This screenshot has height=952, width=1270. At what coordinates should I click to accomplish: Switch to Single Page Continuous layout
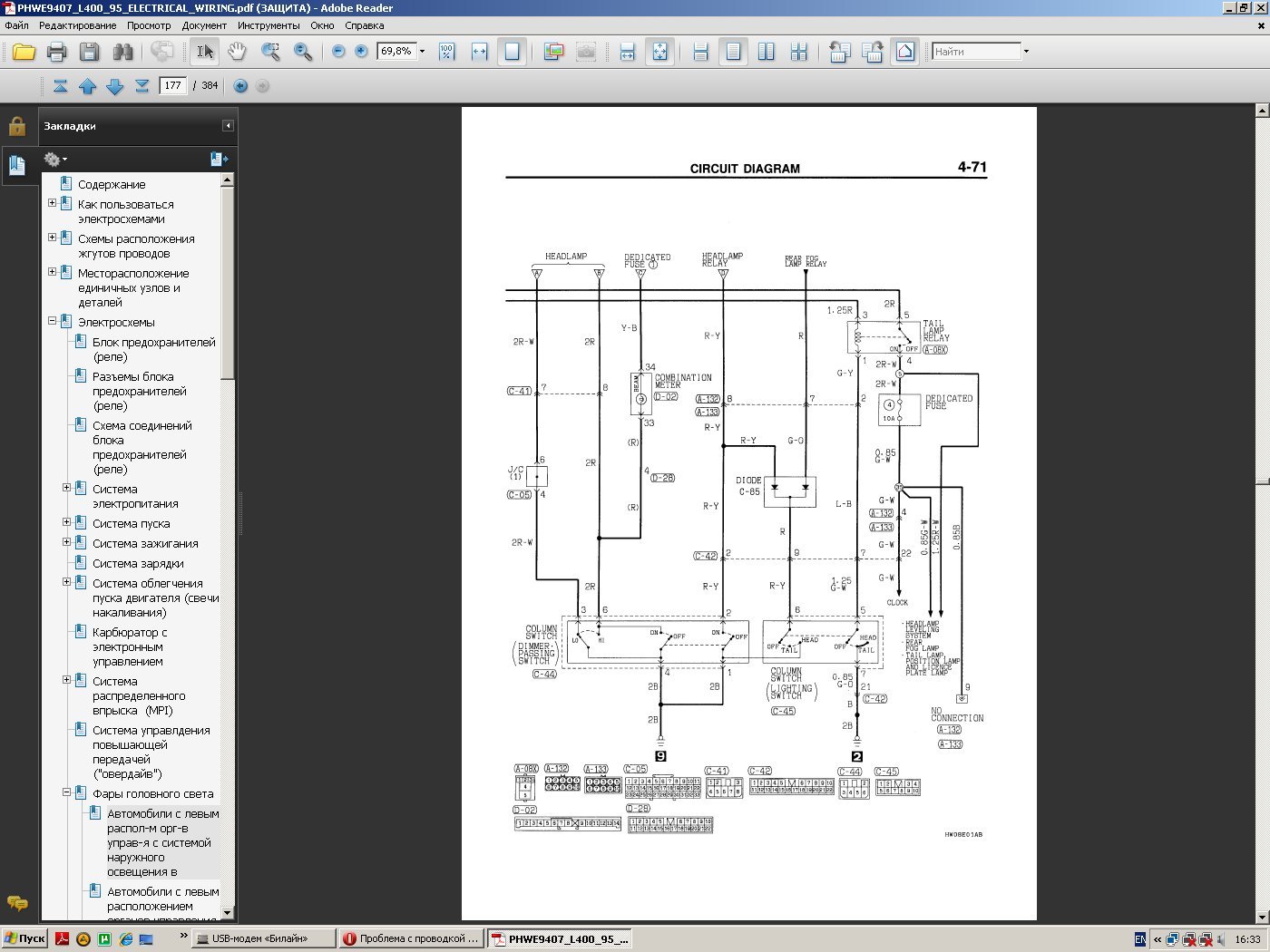click(700, 52)
